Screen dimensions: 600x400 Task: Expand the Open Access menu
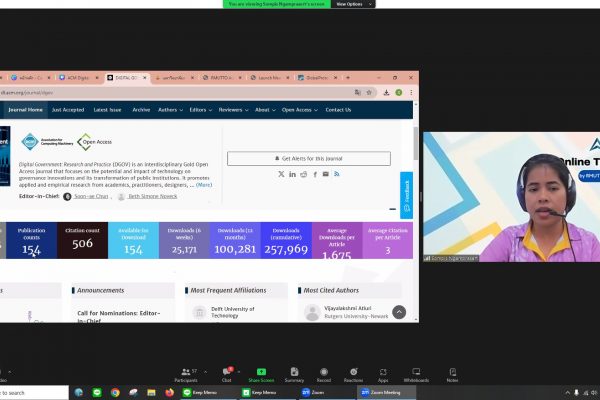(300, 110)
